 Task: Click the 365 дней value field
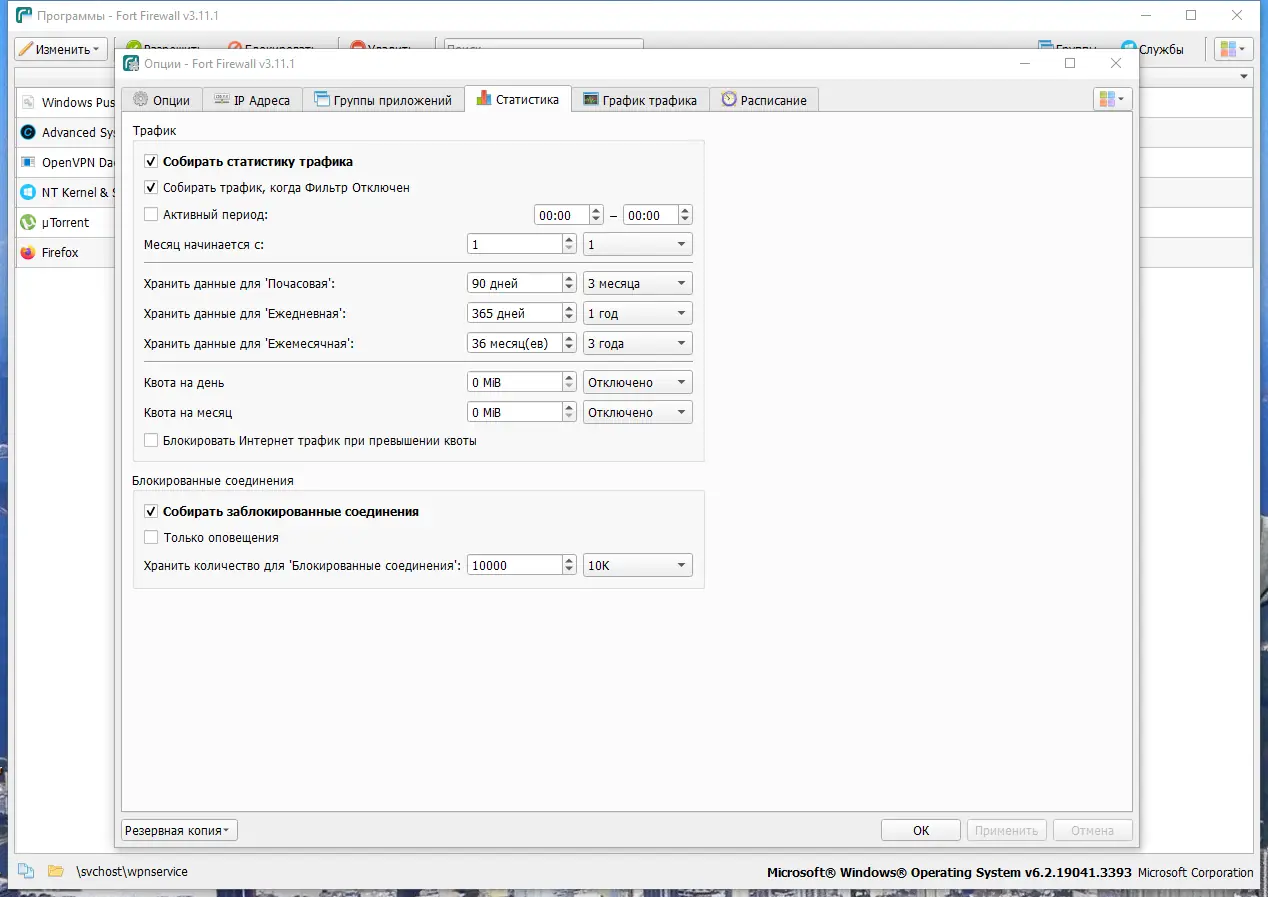coord(515,313)
